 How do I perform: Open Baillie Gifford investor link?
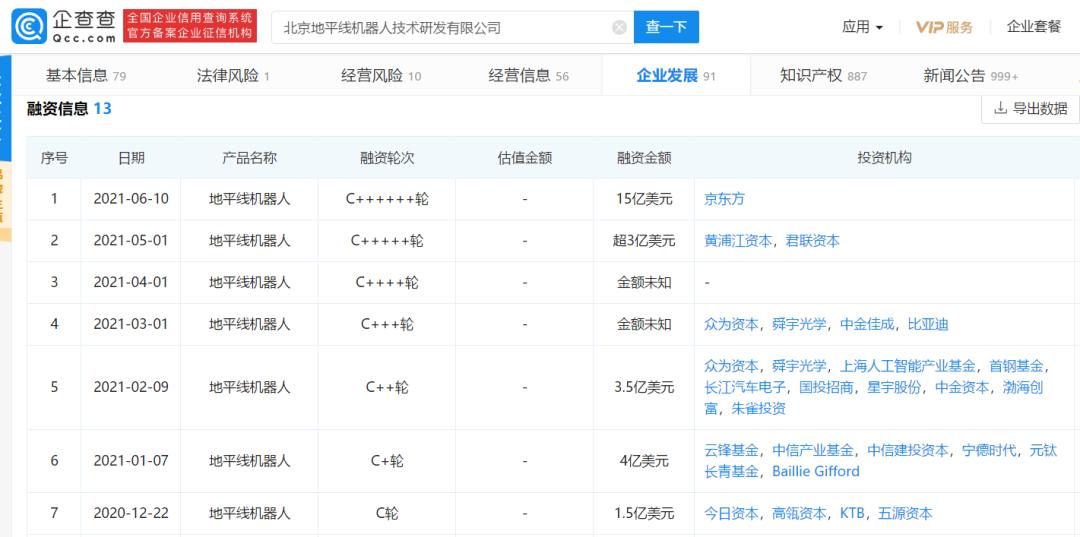pos(816,472)
